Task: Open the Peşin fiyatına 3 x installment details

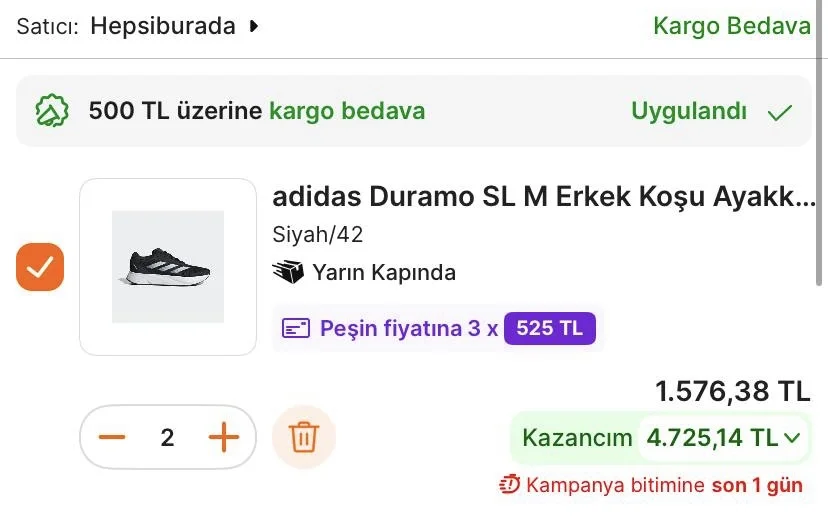Action: [408, 328]
